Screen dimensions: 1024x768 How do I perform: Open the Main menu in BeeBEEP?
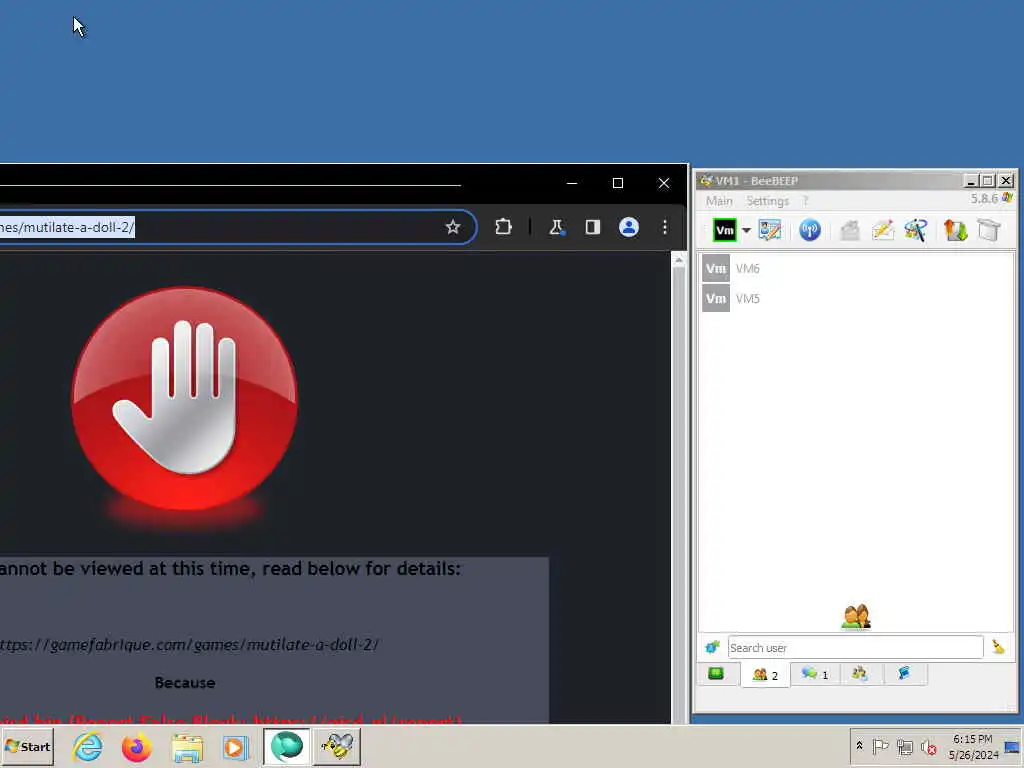click(x=719, y=200)
